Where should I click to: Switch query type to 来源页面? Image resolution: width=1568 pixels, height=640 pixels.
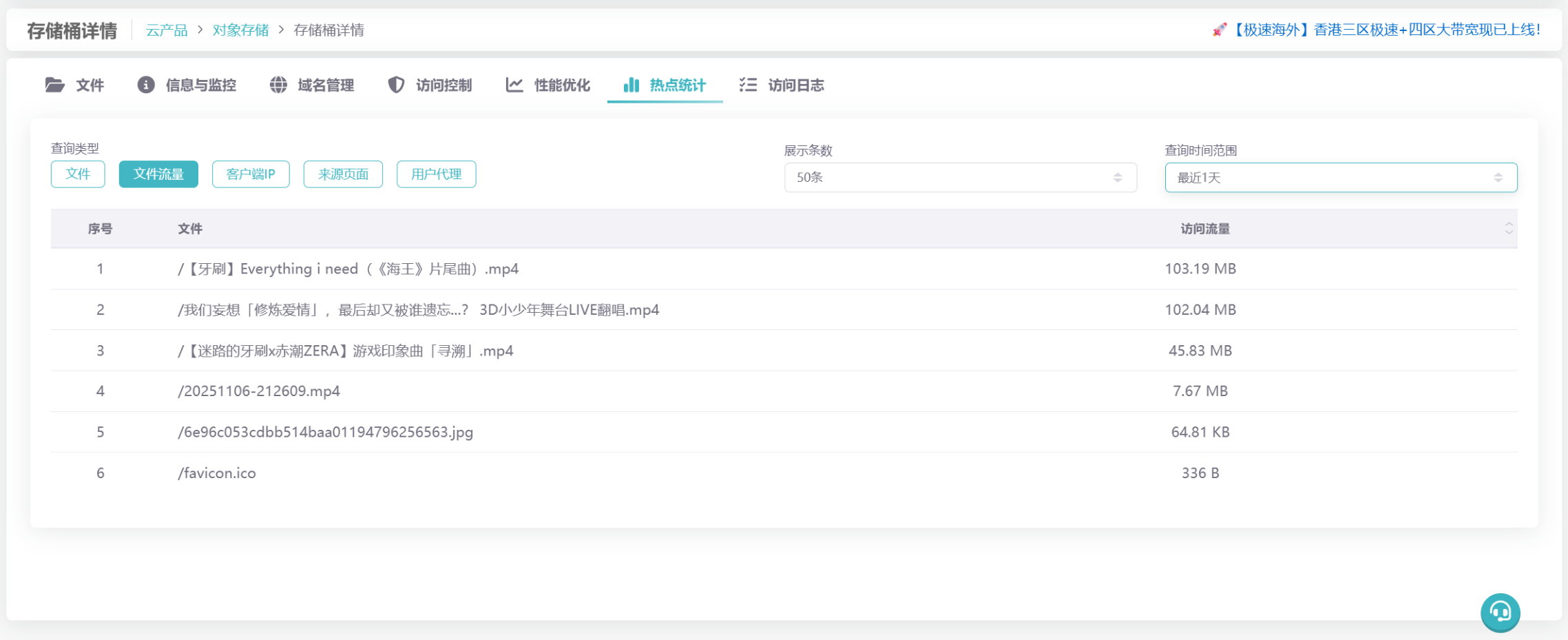click(x=343, y=174)
